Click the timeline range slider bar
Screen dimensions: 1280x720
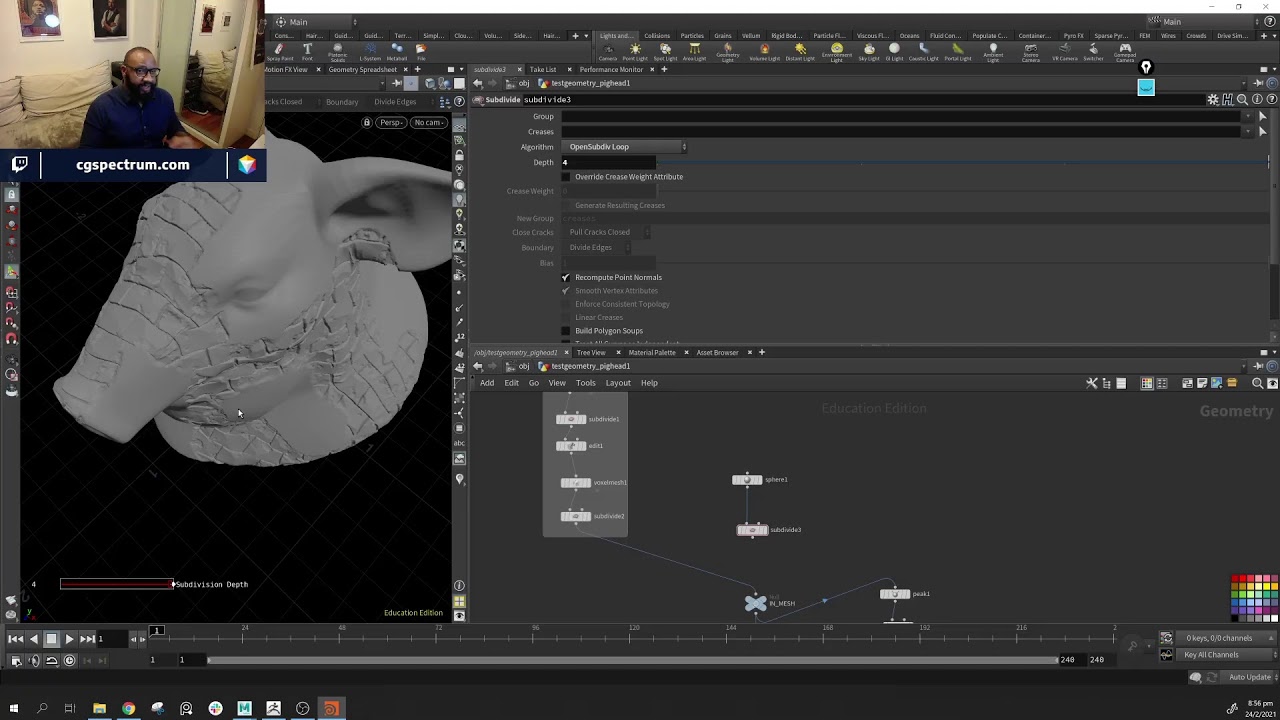pos(633,660)
